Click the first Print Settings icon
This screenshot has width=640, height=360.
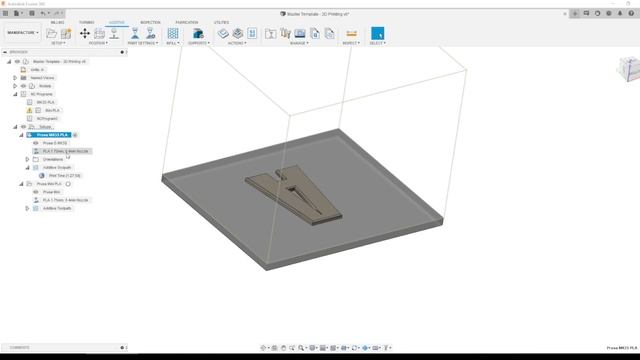[x=135, y=33]
